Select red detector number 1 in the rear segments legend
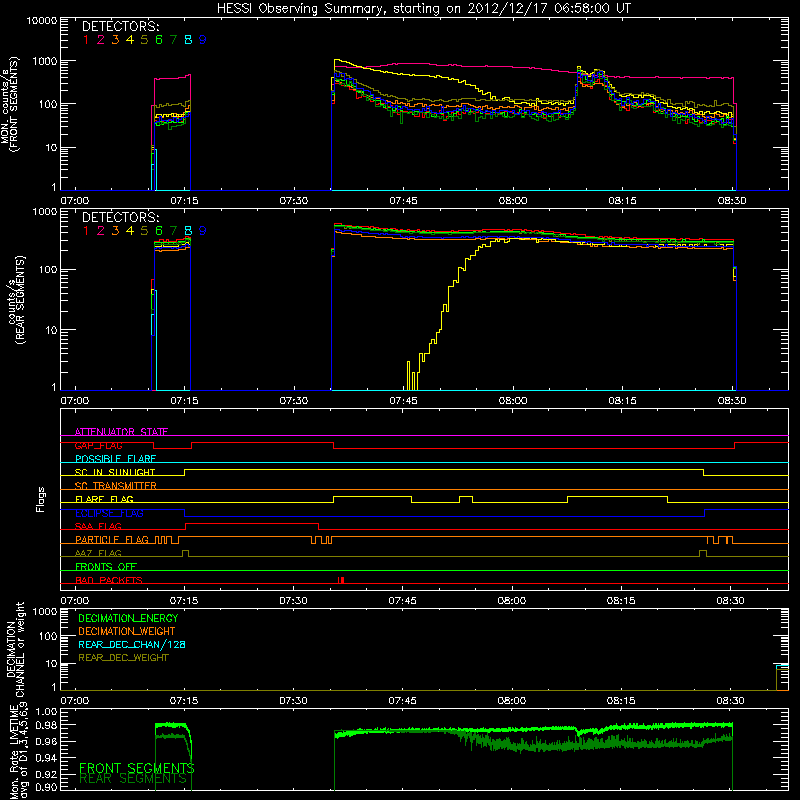 [86, 231]
